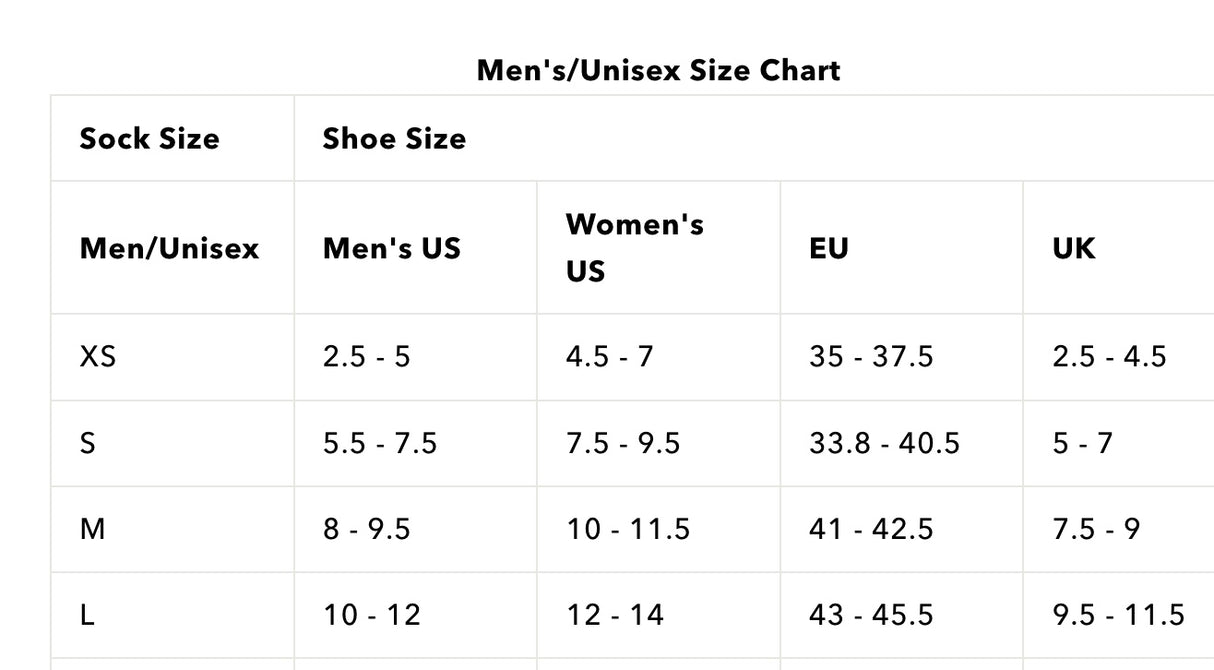Click the 33.8 - 40.5 EU cell
The height and width of the screenshot is (670, 1214).
click(x=884, y=442)
